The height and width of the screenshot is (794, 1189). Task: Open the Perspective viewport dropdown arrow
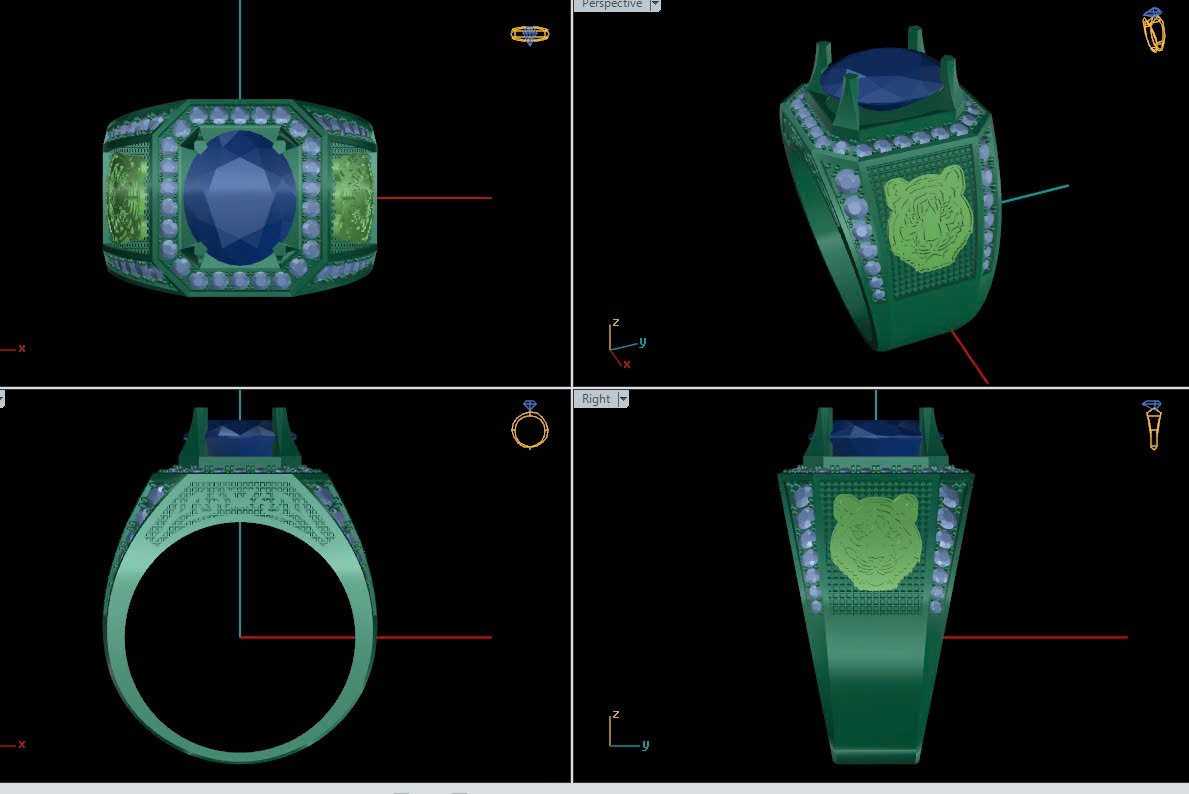(655, 5)
